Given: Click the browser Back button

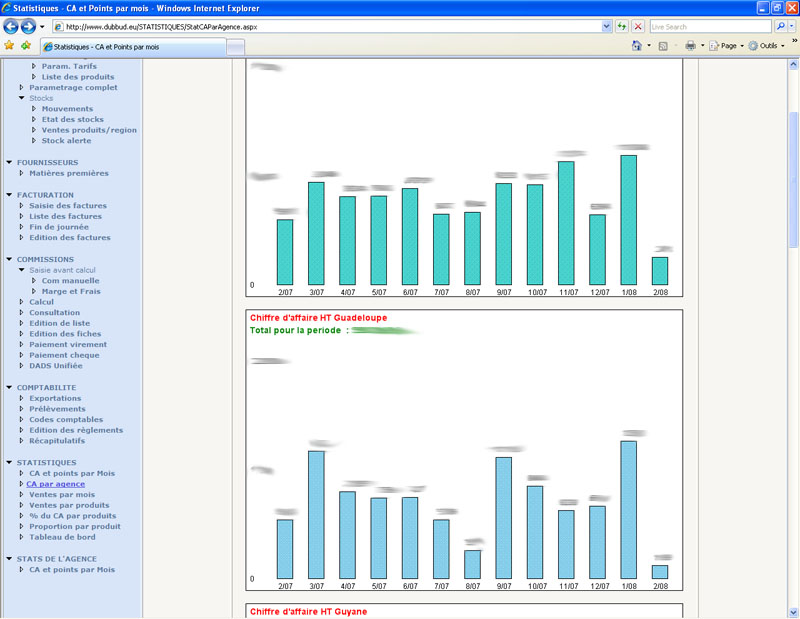Looking at the screenshot, I should [x=13, y=26].
